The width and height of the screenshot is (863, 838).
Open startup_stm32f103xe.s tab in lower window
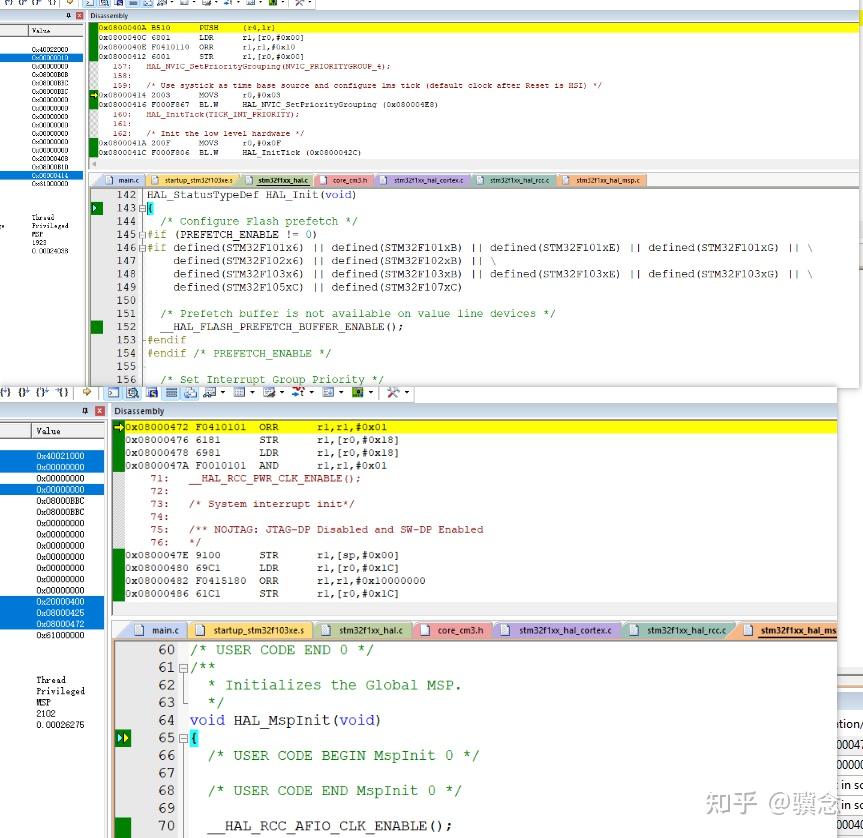coord(252,631)
